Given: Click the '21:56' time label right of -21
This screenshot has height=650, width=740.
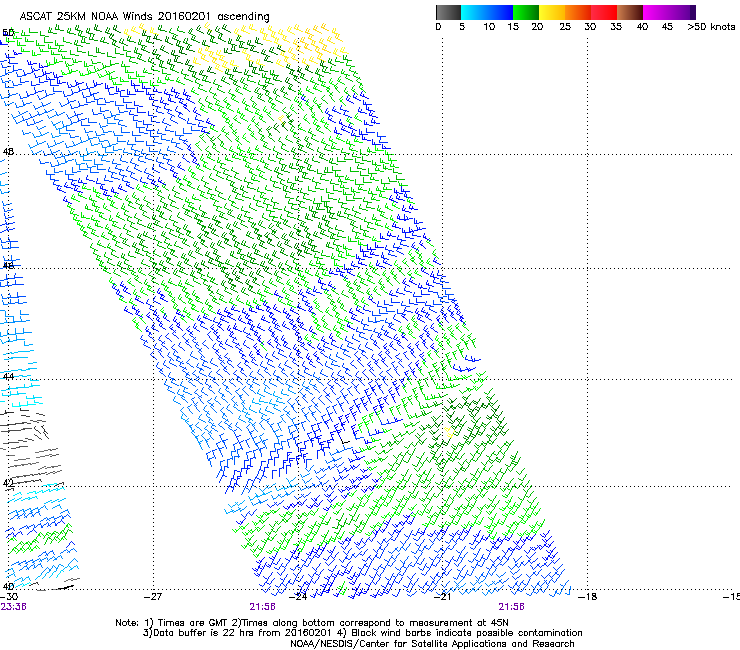Looking at the screenshot, I should click(512, 607).
